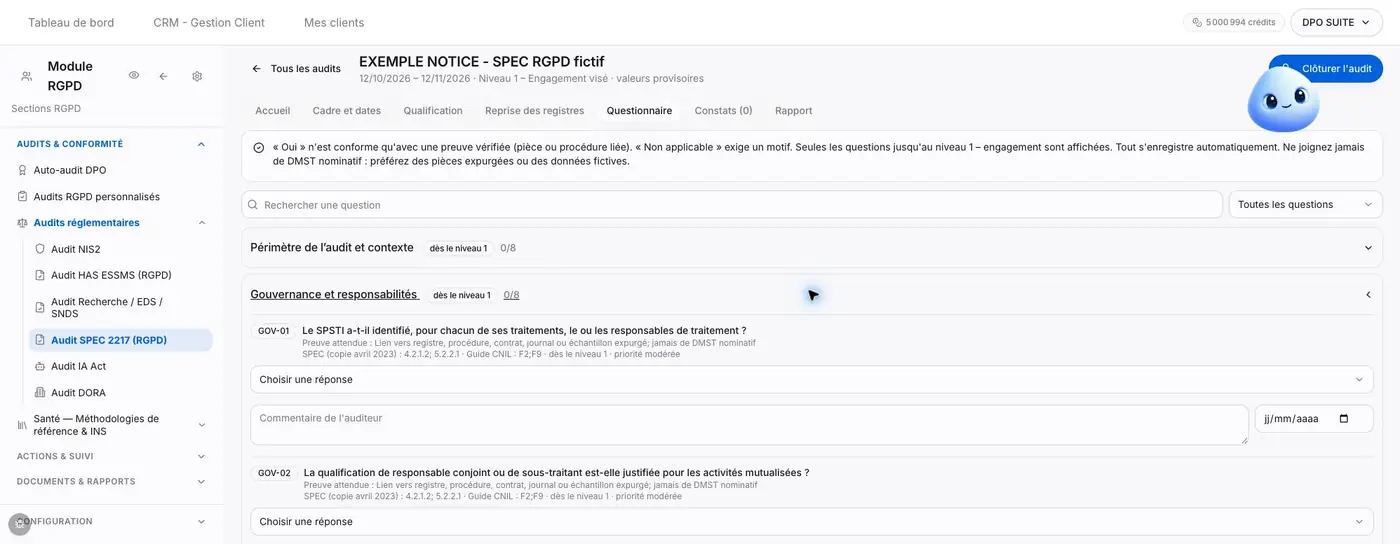The width and height of the screenshot is (1400, 544).
Task: Click Commentaire de l'auditeur field for GOV-01
Action: click(749, 424)
